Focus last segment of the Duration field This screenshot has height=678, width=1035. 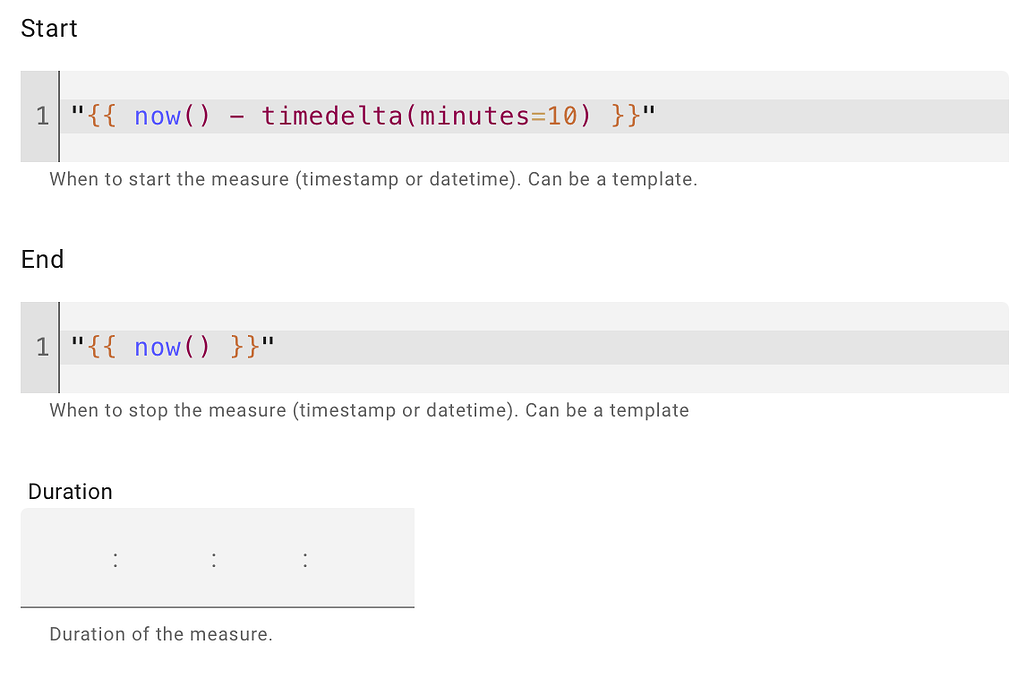coord(355,560)
